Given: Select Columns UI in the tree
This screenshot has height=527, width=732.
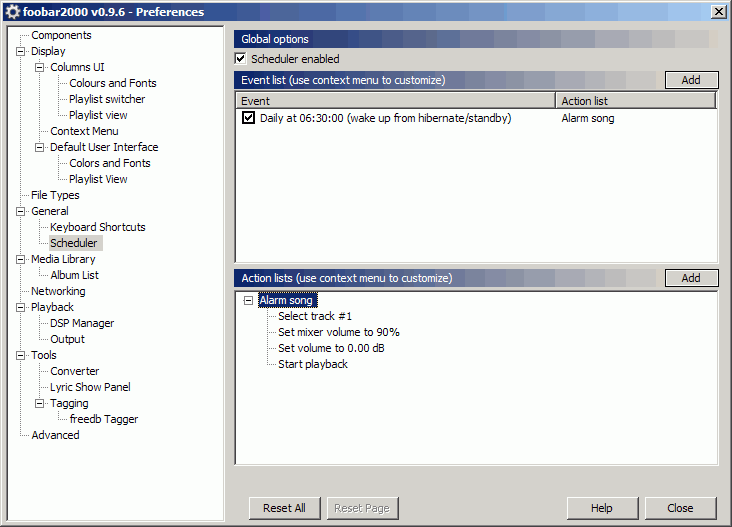Looking at the screenshot, I should point(77,67).
